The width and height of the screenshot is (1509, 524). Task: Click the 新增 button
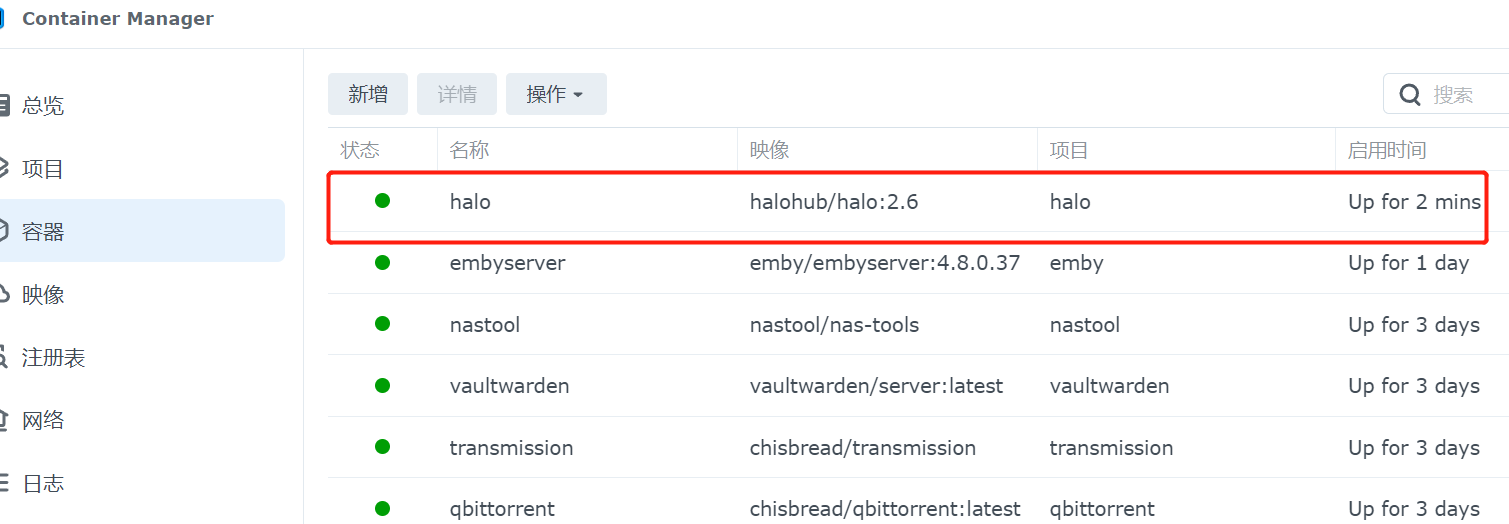(x=368, y=94)
